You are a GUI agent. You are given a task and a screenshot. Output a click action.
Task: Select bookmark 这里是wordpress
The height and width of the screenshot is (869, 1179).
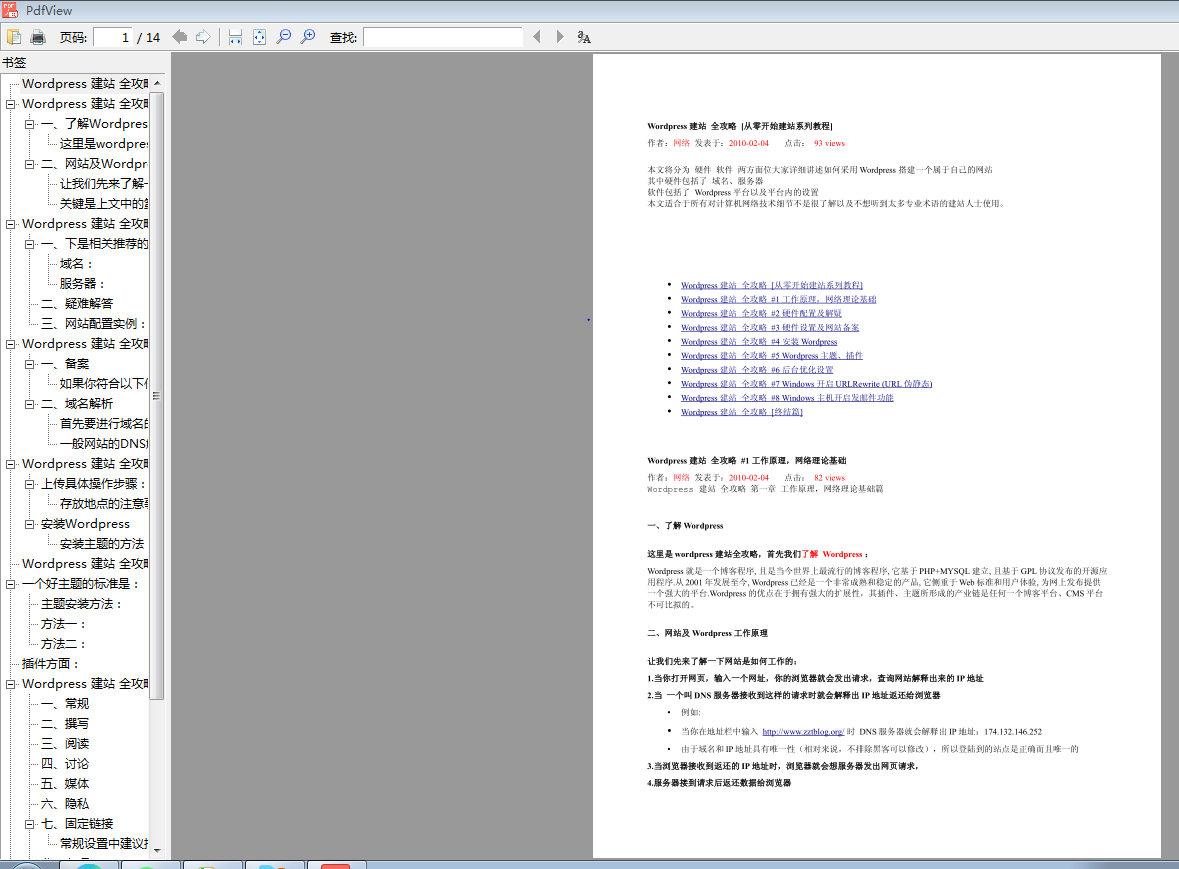[x=104, y=144]
